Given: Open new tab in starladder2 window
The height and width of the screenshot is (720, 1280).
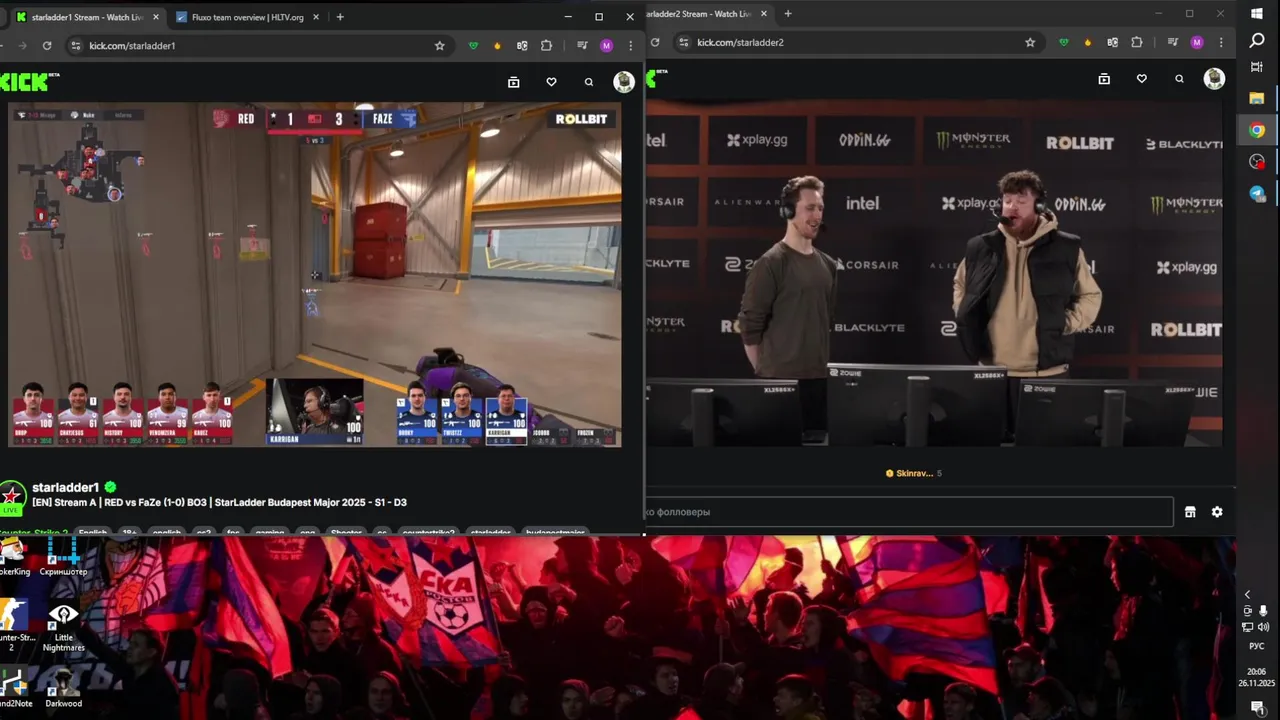Looking at the screenshot, I should tap(788, 14).
